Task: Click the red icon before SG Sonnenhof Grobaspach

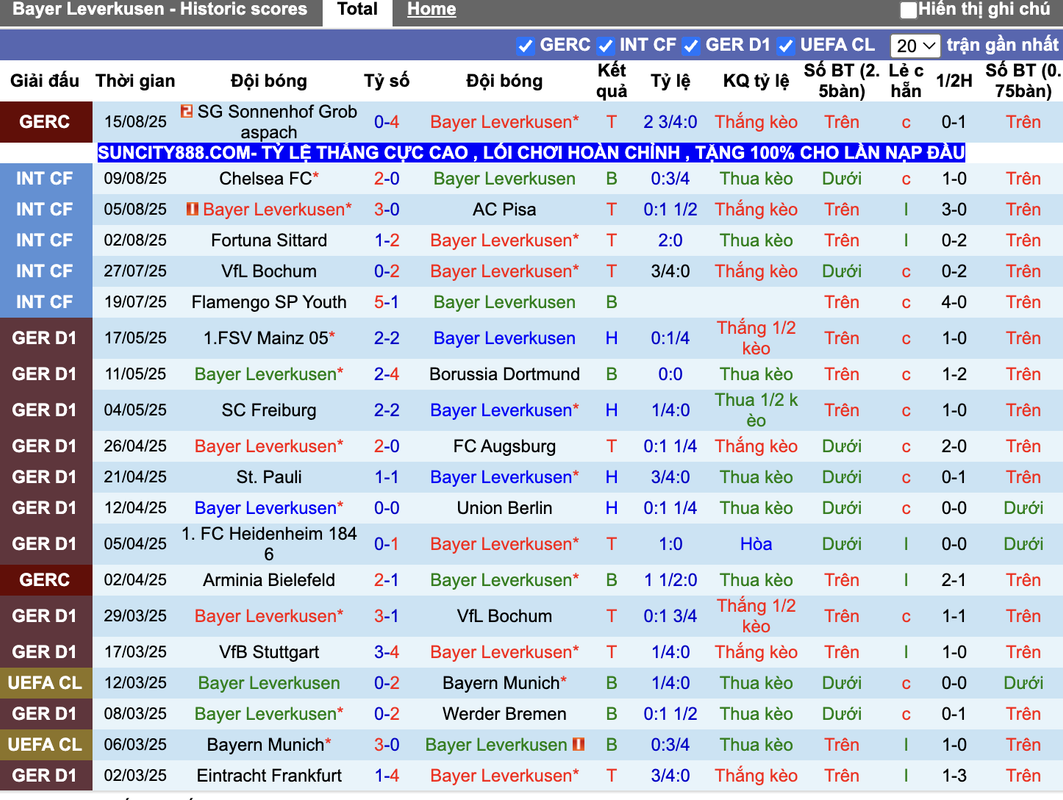Action: point(186,111)
